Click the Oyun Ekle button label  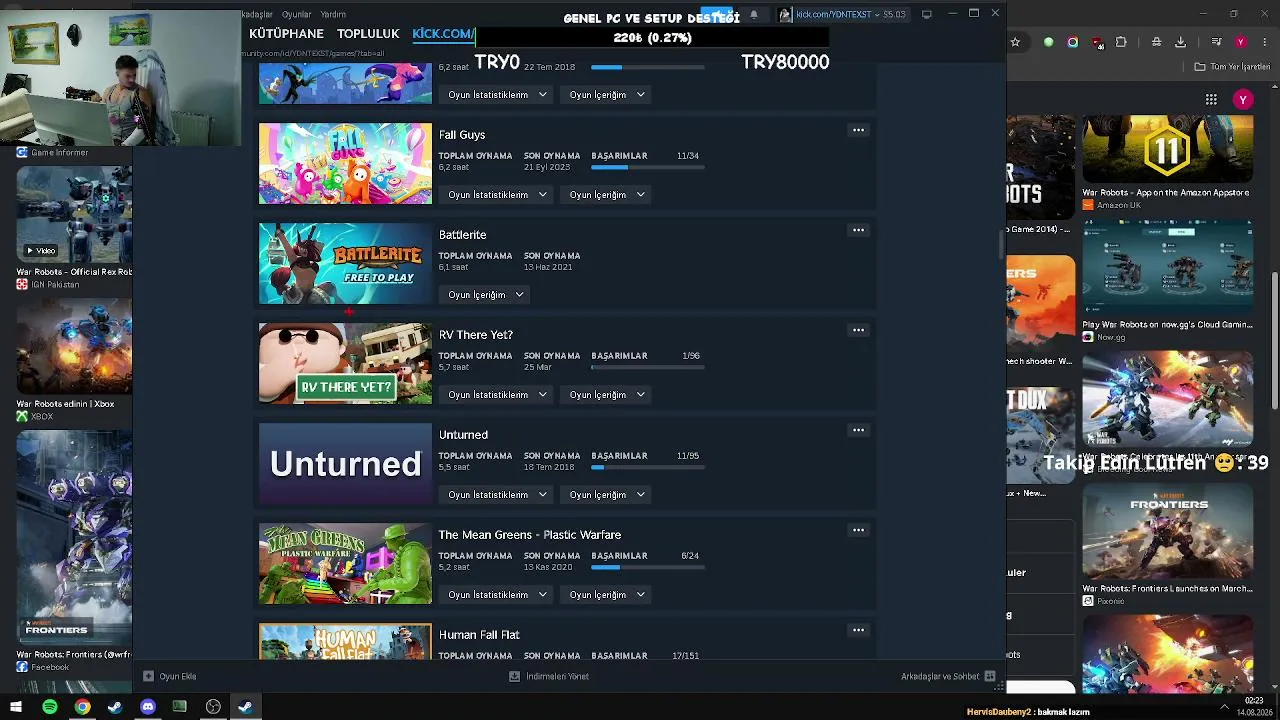pos(178,677)
